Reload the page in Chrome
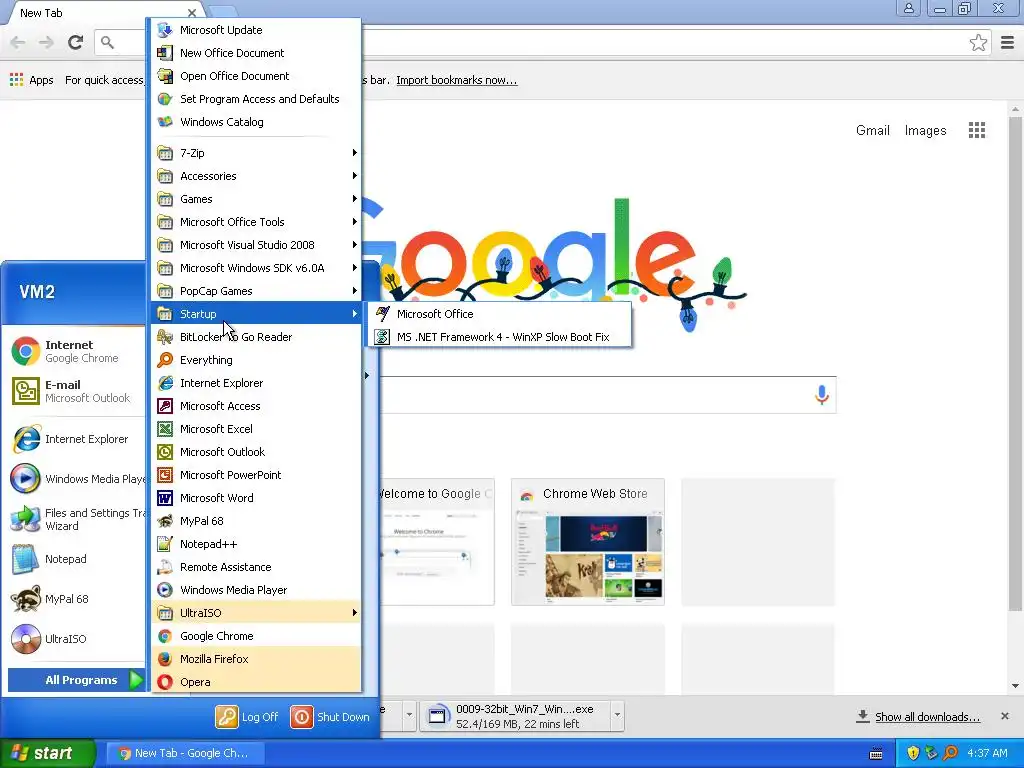Viewport: 1024px width, 768px height. click(x=76, y=43)
